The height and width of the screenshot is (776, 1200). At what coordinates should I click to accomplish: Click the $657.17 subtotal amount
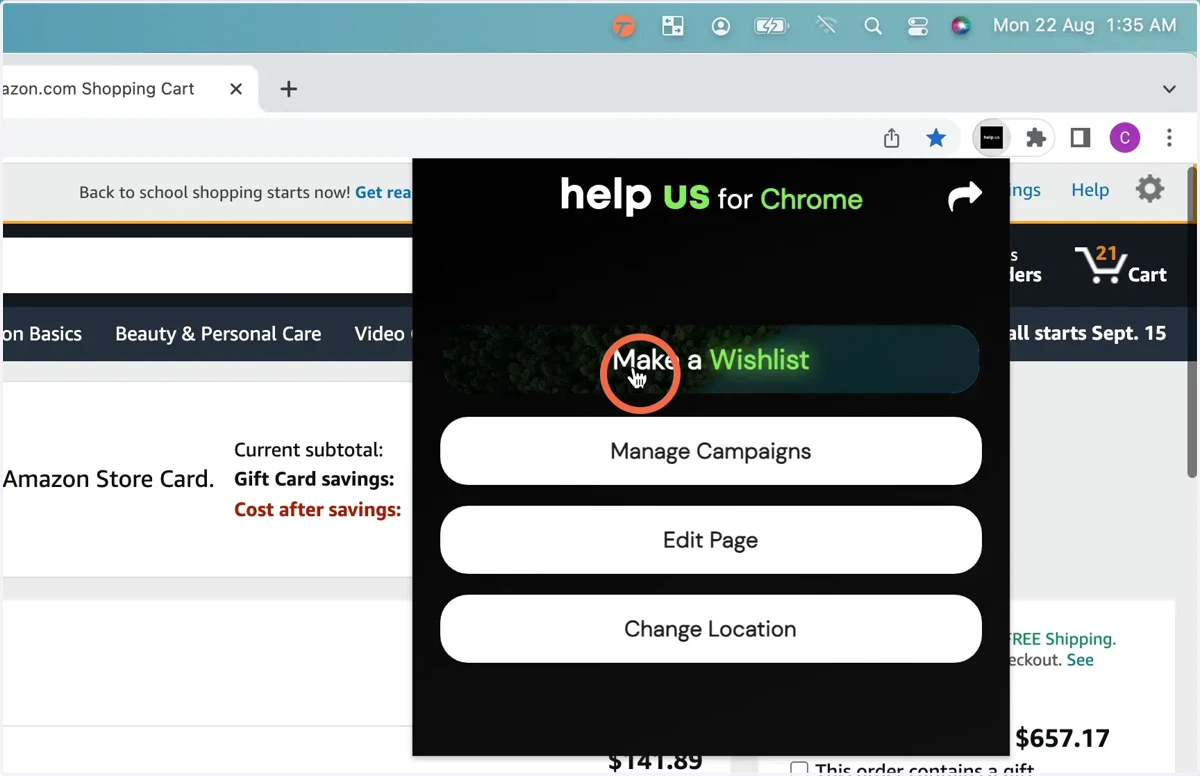(x=1062, y=739)
